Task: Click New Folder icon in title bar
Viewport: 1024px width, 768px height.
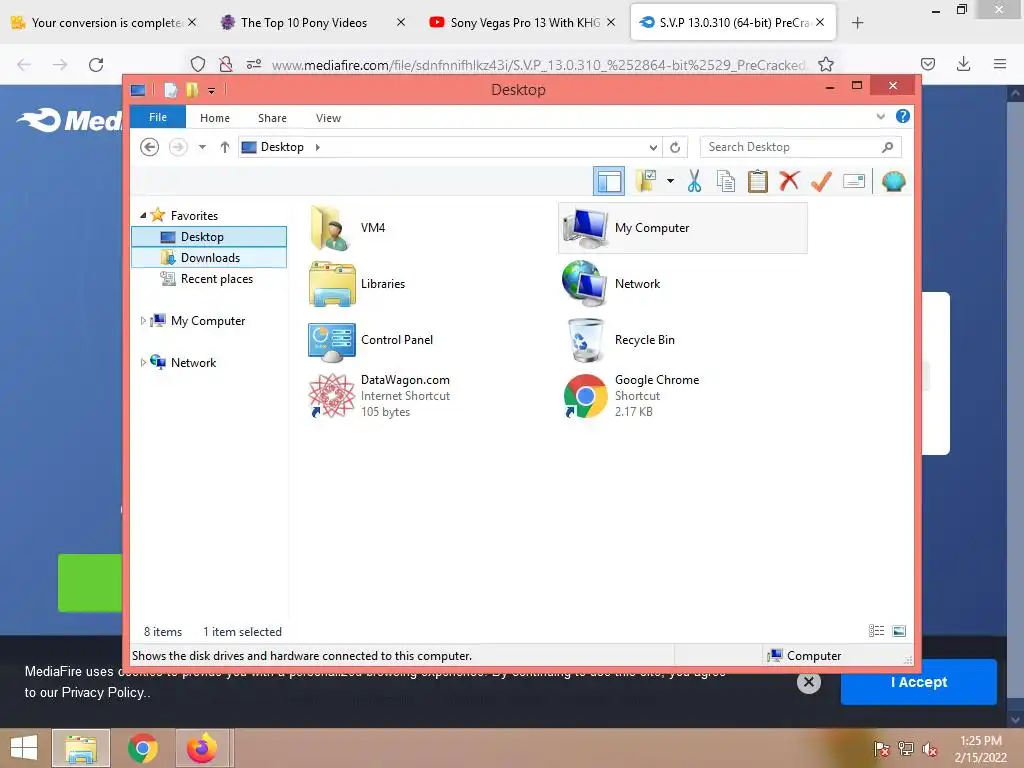Action: 192,90
